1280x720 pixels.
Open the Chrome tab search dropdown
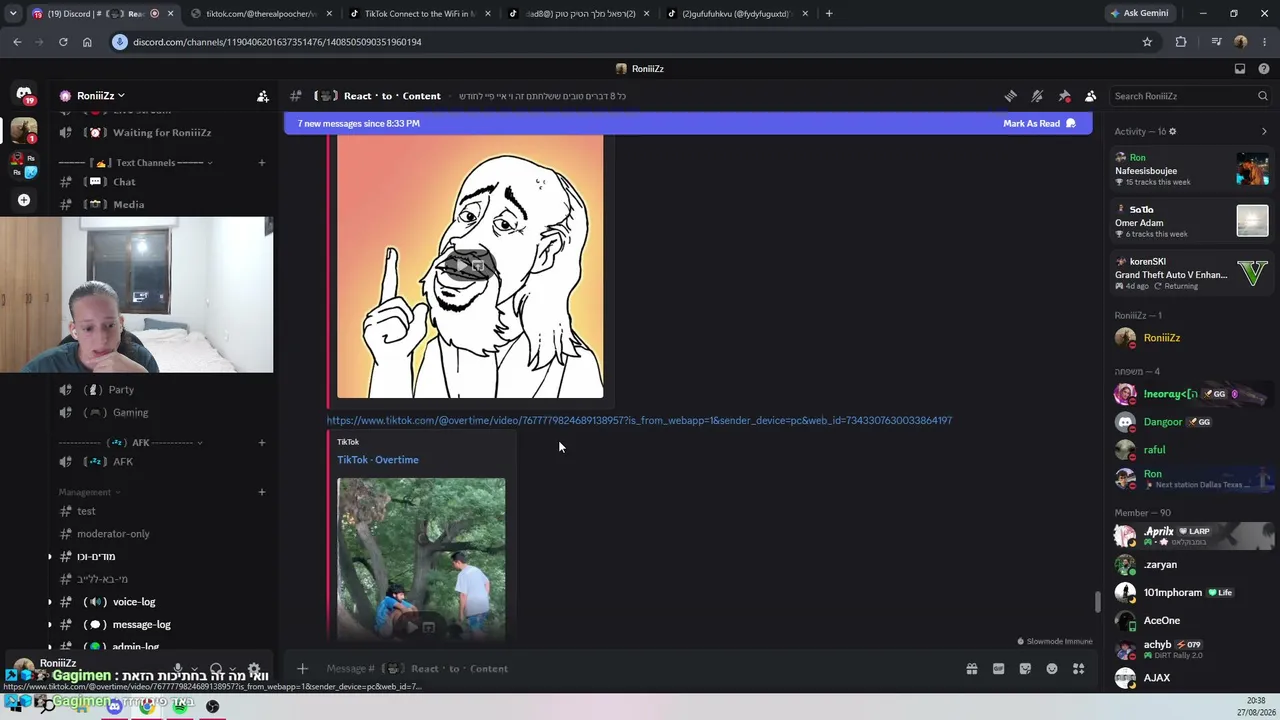pos(13,14)
